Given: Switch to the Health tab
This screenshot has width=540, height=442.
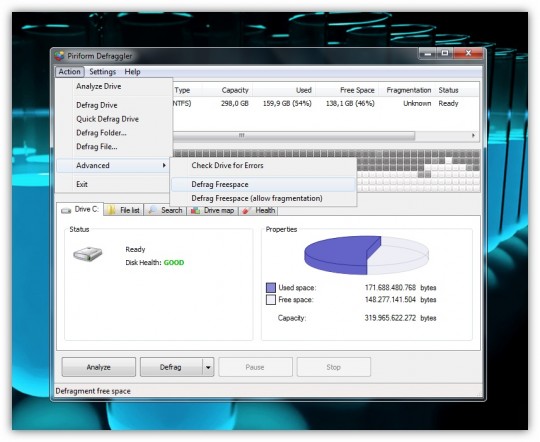Looking at the screenshot, I should click(258, 210).
